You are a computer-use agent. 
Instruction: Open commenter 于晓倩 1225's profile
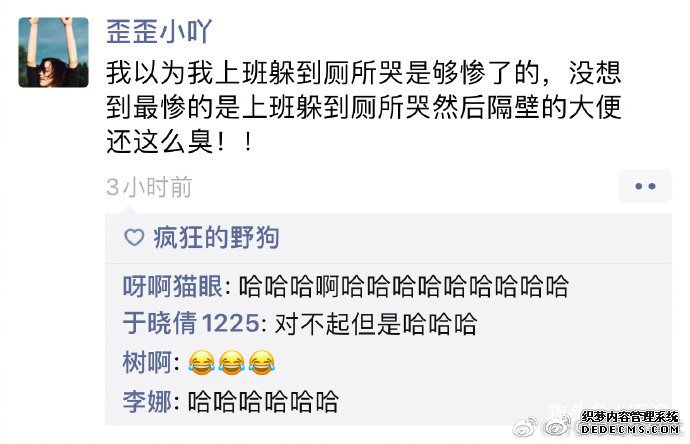(191, 324)
